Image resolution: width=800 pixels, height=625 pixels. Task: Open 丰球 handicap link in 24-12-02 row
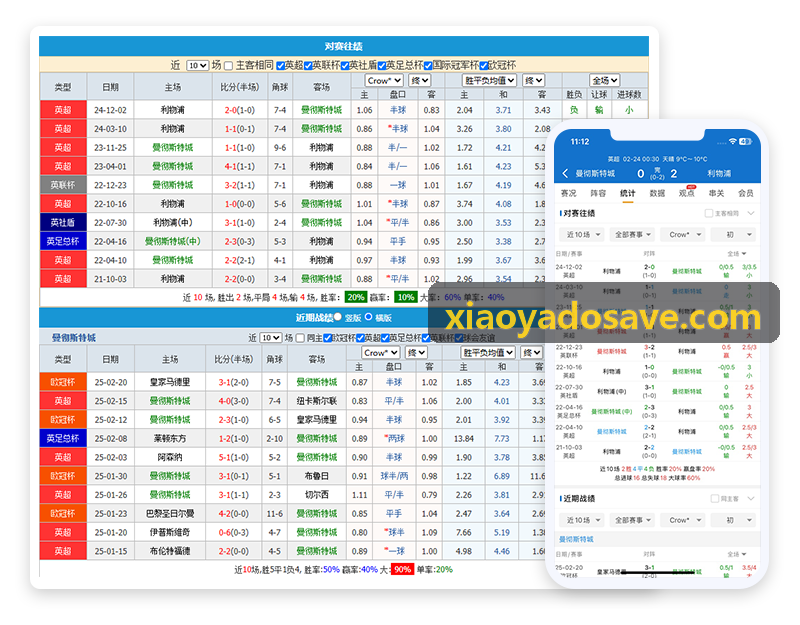pyautogui.click(x=398, y=110)
